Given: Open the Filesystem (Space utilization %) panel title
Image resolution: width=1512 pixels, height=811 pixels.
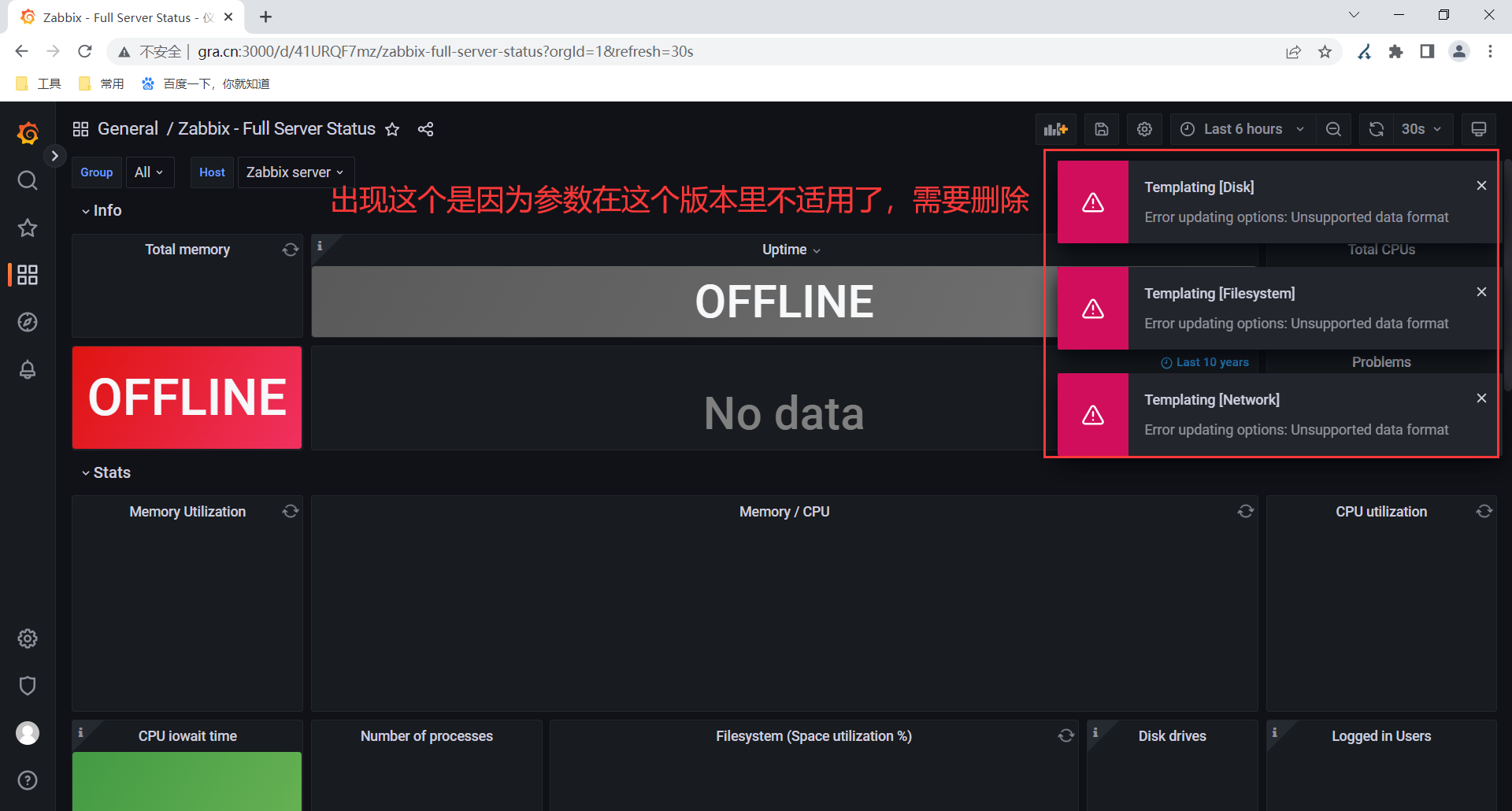Looking at the screenshot, I should (813, 736).
